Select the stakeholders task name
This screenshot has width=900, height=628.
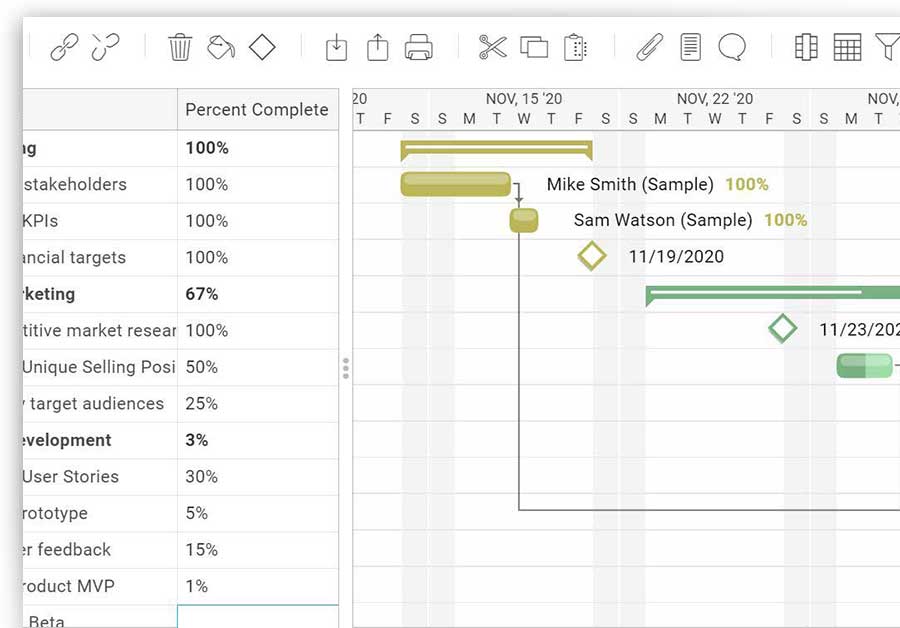pyautogui.click(x=75, y=184)
